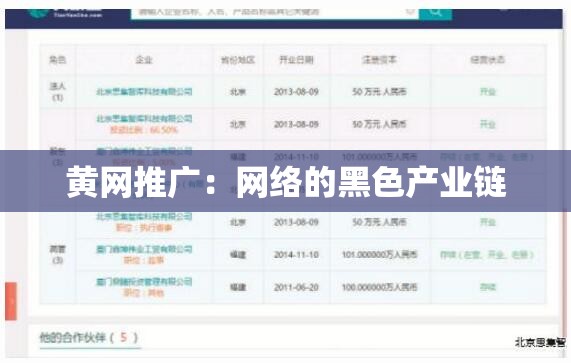Open company link above 职位: 执行董事
Image resolution: width=571 pixels, height=363 pixels.
coord(144,217)
